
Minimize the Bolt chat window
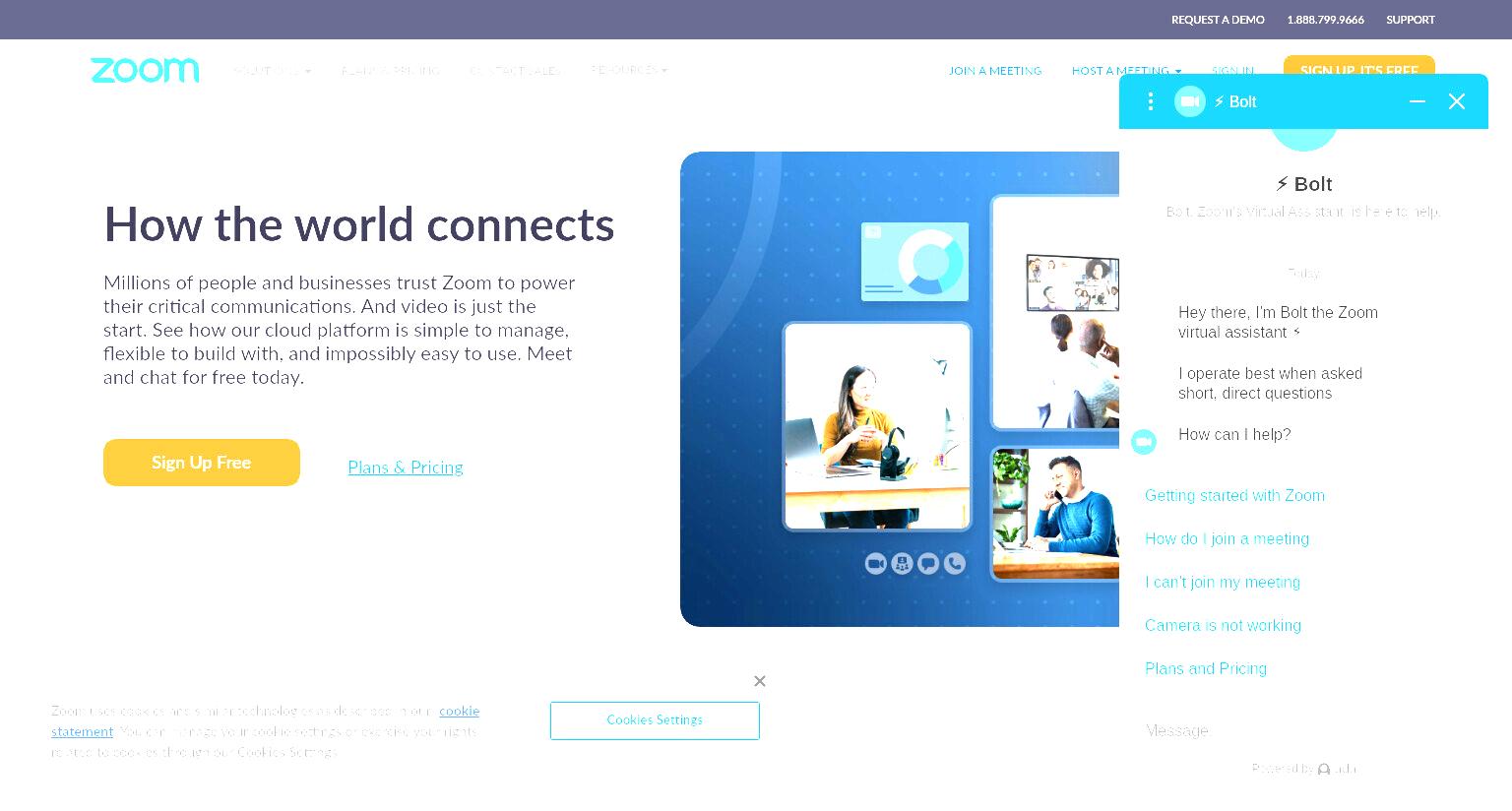[x=1417, y=101]
